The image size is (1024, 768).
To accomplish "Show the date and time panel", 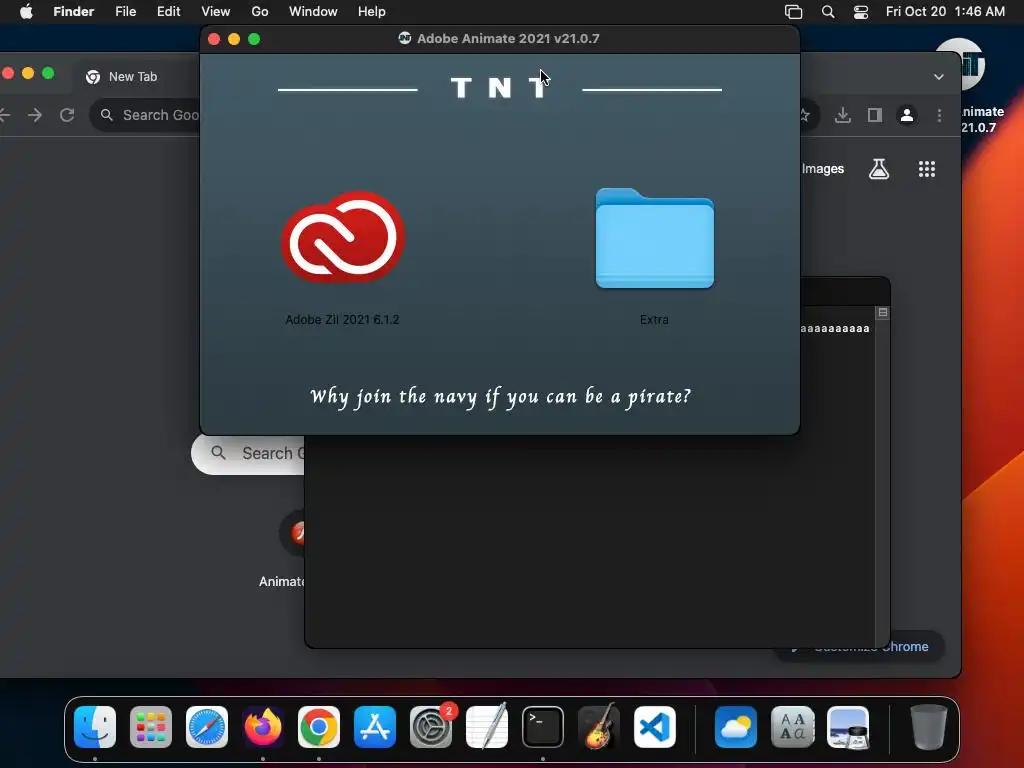I will tap(945, 12).
